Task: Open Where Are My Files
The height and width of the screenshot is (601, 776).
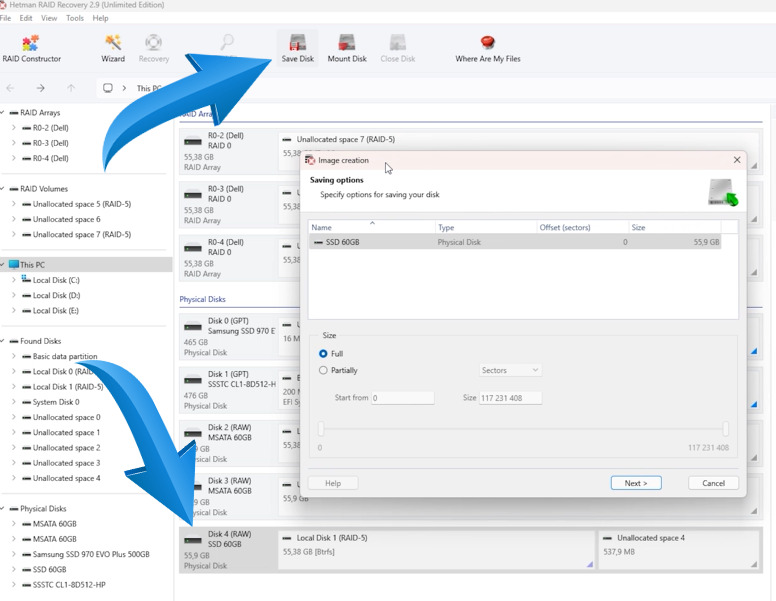Action: click(487, 49)
